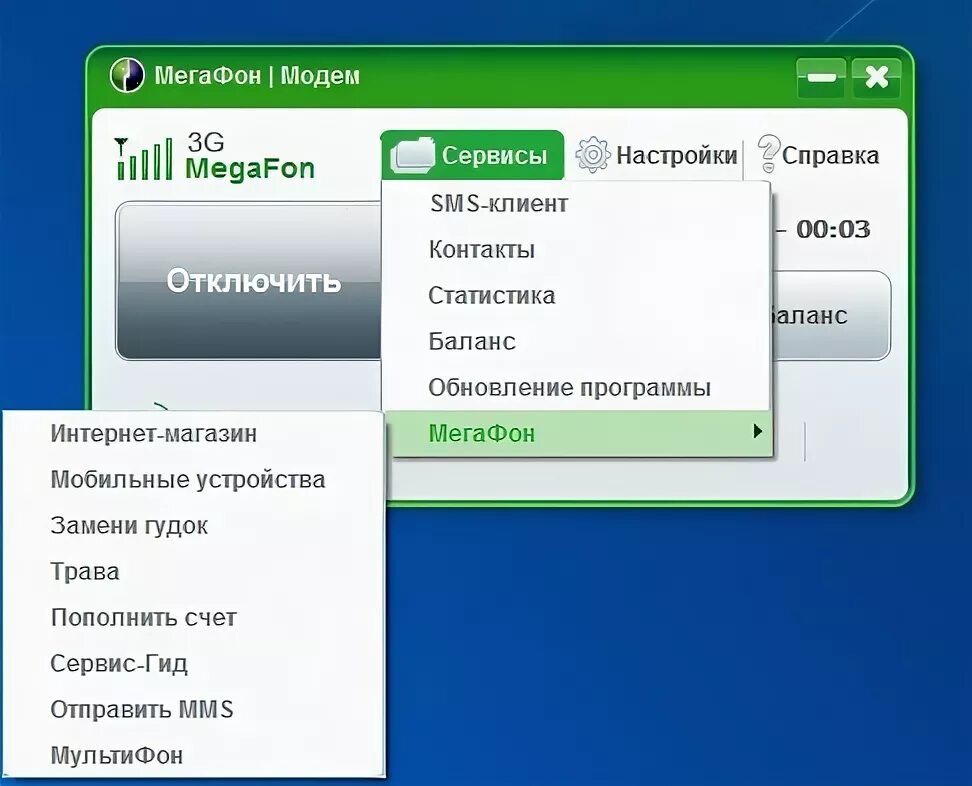Minimize the МегаФон Модем window
Image resolution: width=972 pixels, height=786 pixels.
pos(821,77)
